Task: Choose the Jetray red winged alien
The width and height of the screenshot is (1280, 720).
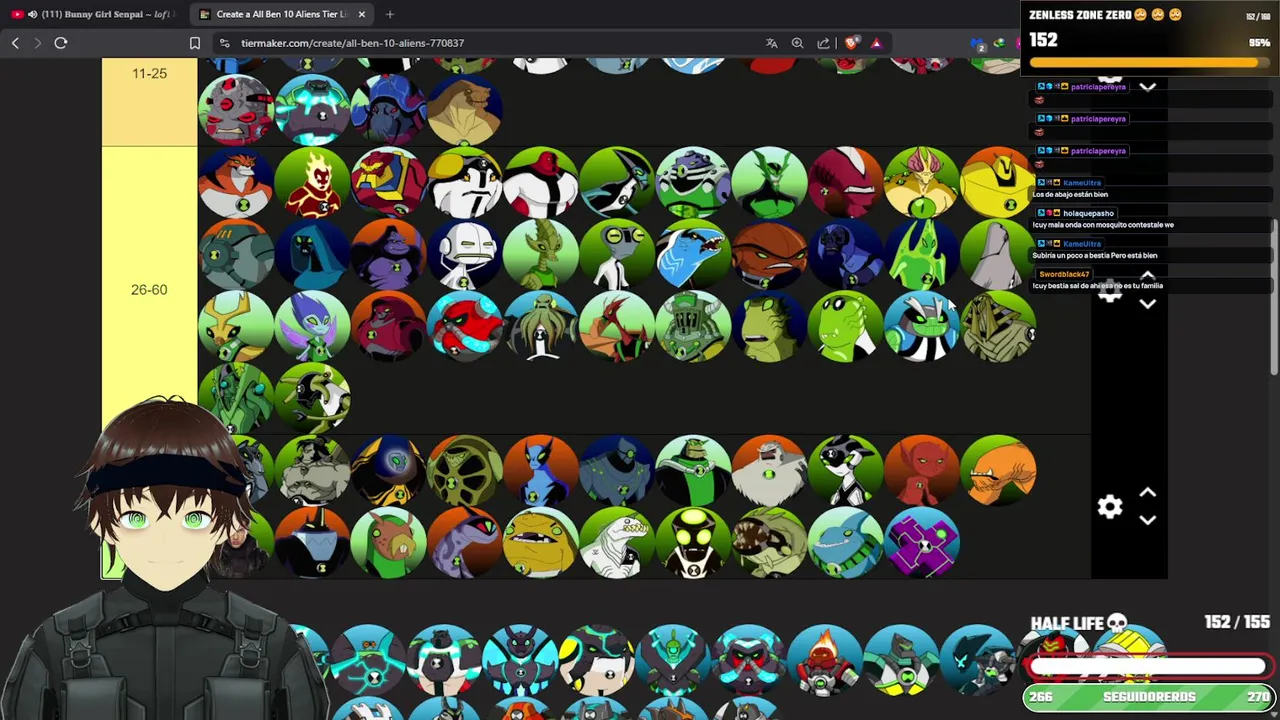Action: click(617, 326)
